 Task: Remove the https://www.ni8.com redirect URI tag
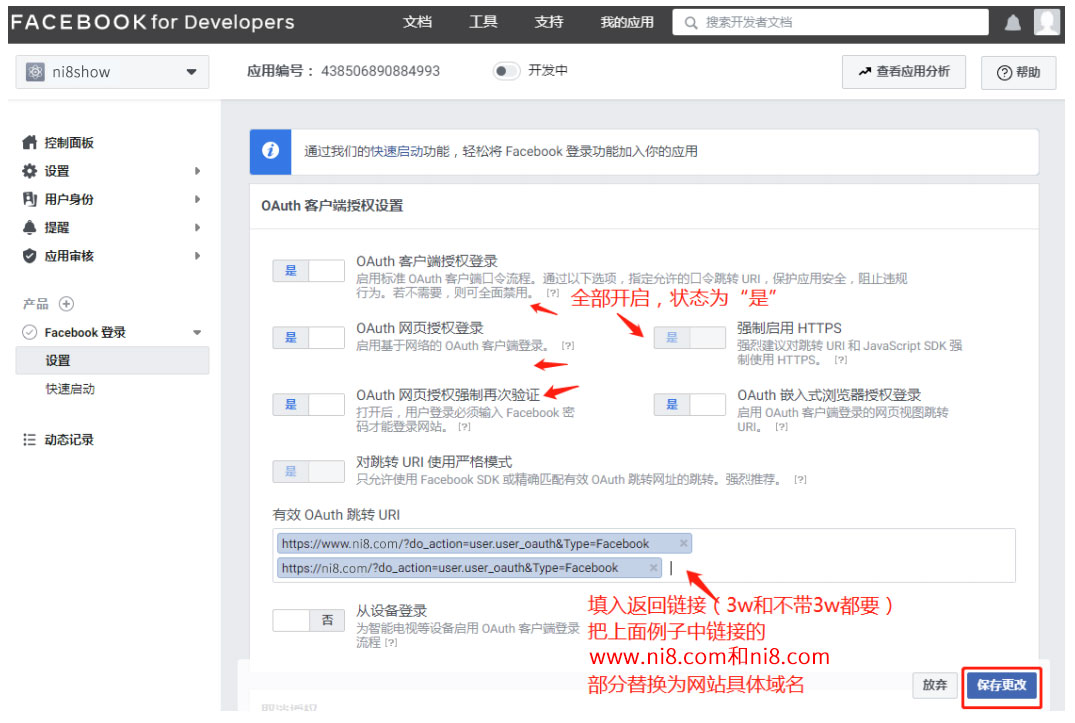683,544
